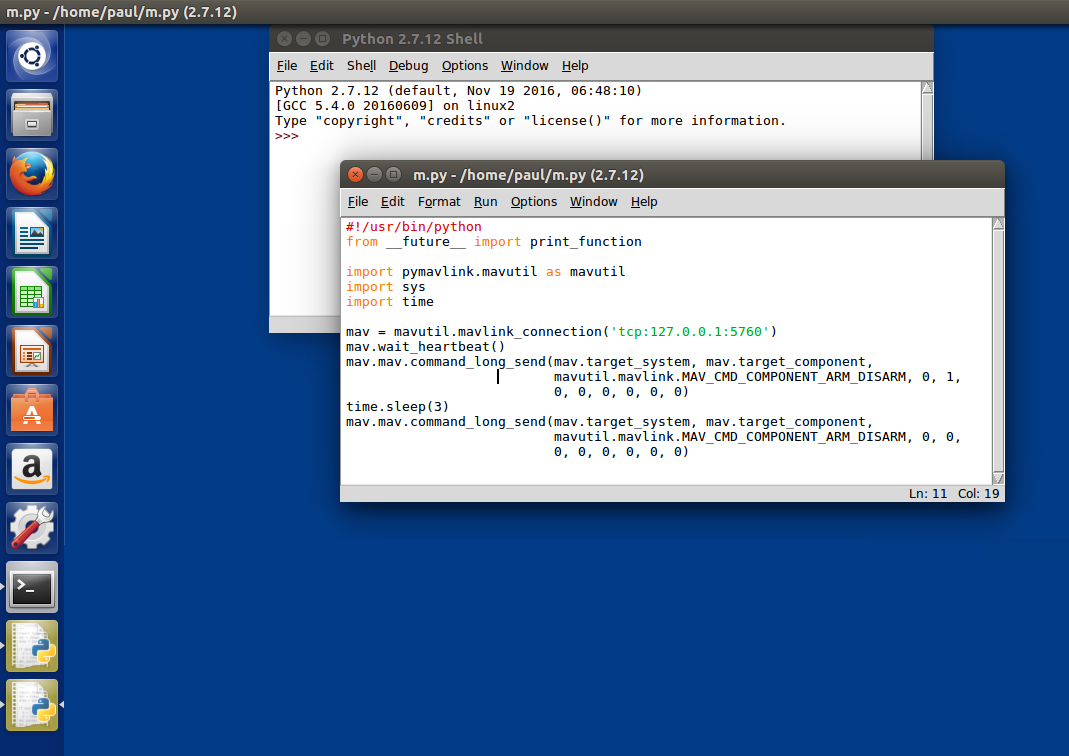Open the Shell menu in the Python Shell

(361, 65)
